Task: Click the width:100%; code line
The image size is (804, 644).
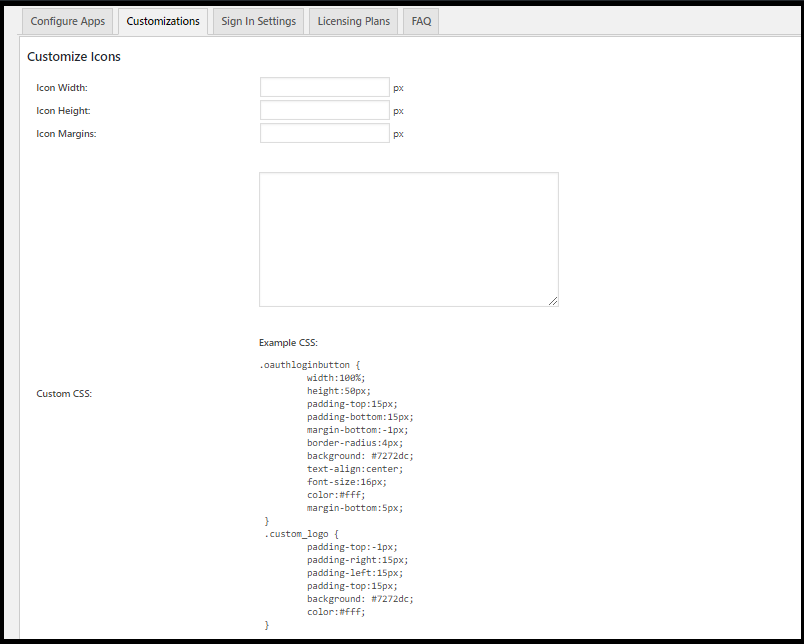Action: [336, 378]
